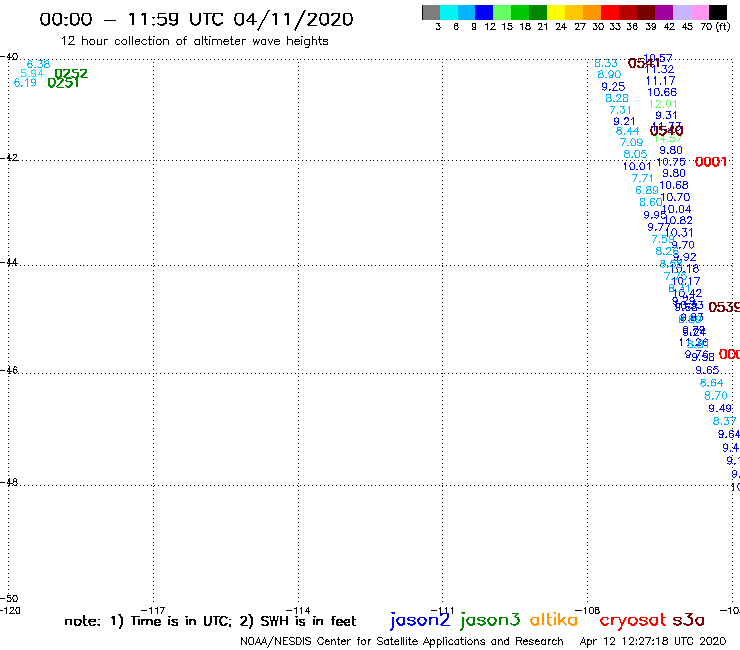Click wave height value 6.19
This screenshot has width=740, height=650.
coord(25,83)
